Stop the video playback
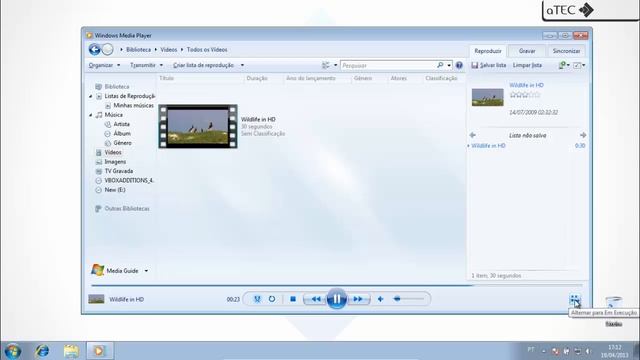640x360 pixels. (293, 299)
